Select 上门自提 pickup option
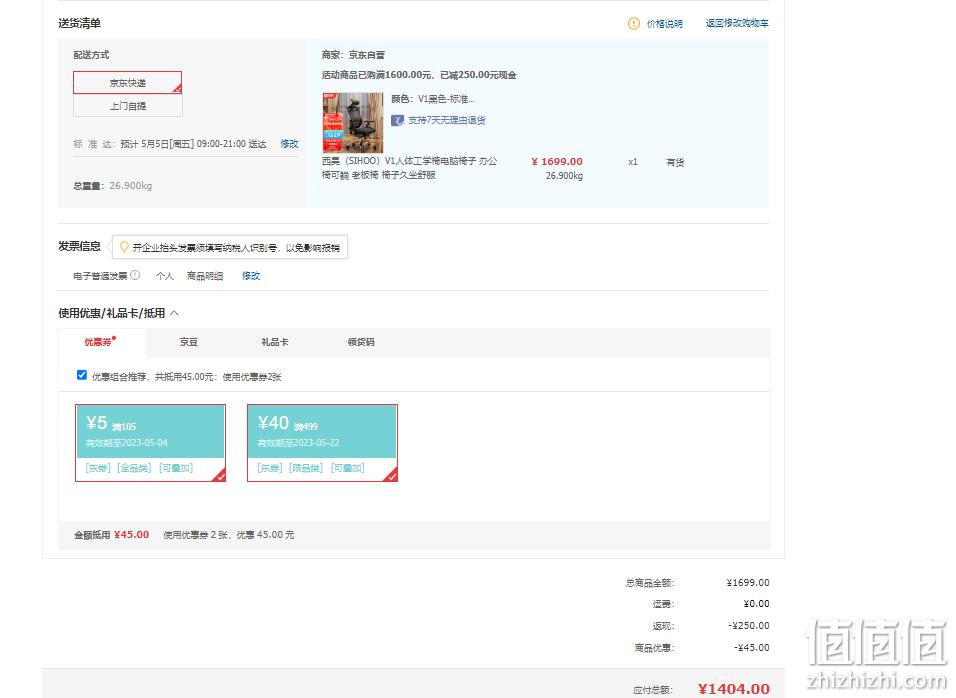This screenshot has width=956, height=698. (x=127, y=106)
